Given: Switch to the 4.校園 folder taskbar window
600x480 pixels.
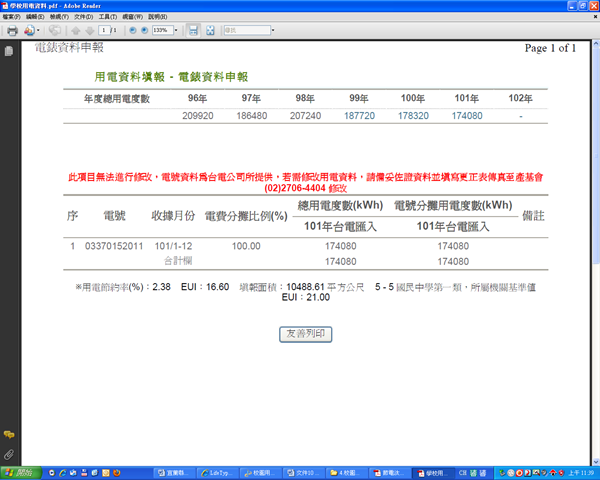Looking at the screenshot, I should pyautogui.click(x=347, y=473).
